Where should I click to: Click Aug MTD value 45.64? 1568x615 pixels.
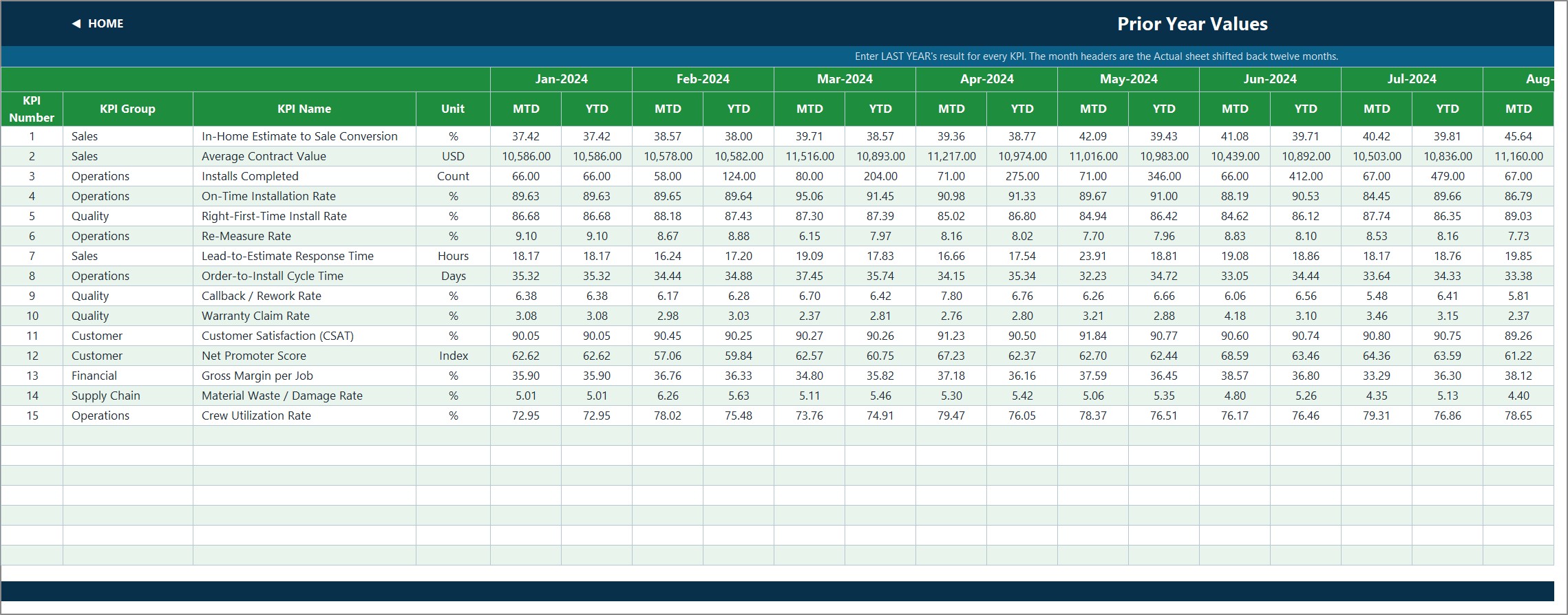click(x=1518, y=136)
